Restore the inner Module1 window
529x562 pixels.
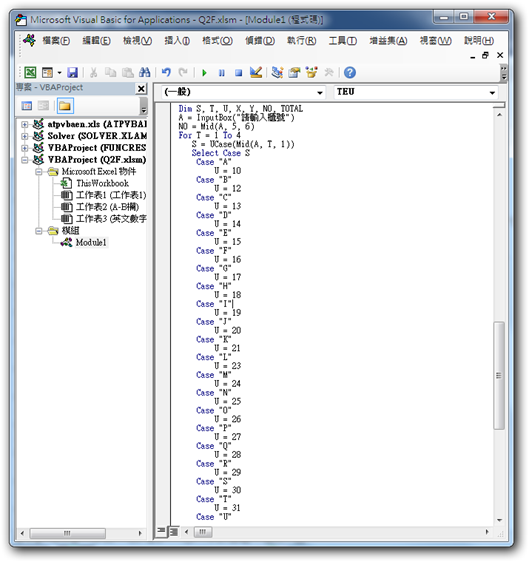coord(485,55)
